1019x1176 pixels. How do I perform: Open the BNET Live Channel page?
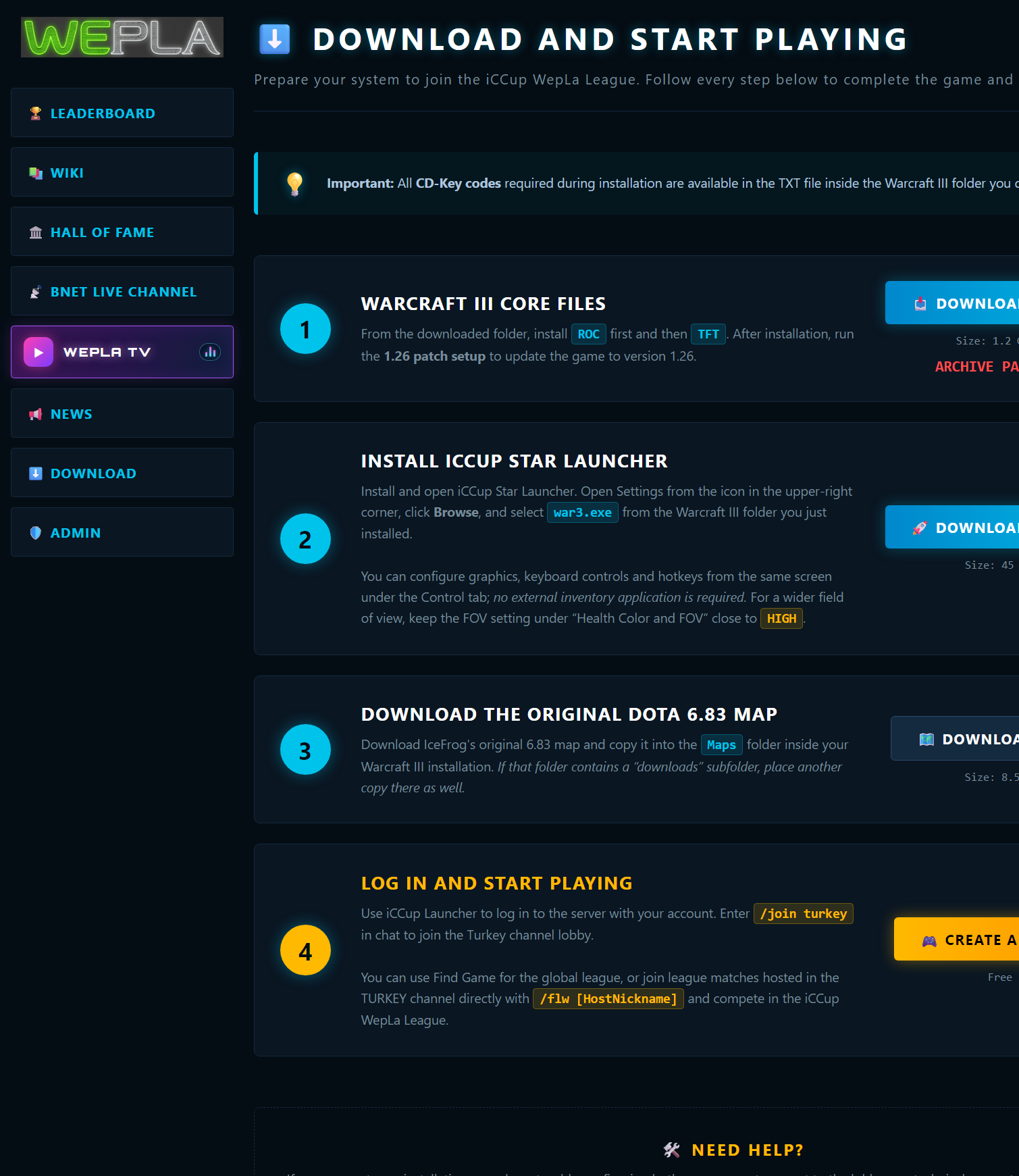pyautogui.click(x=122, y=291)
